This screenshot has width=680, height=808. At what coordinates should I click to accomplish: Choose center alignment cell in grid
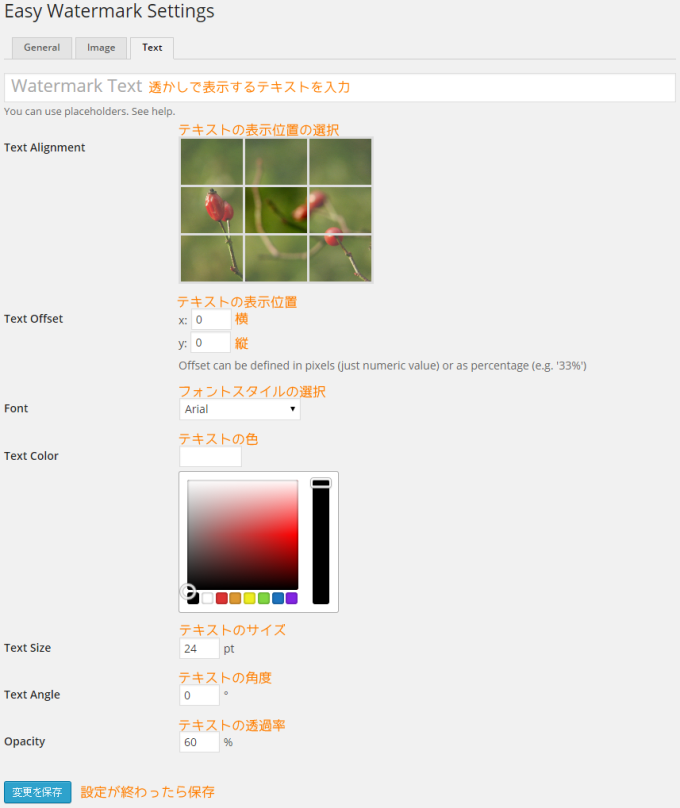[x=276, y=210]
